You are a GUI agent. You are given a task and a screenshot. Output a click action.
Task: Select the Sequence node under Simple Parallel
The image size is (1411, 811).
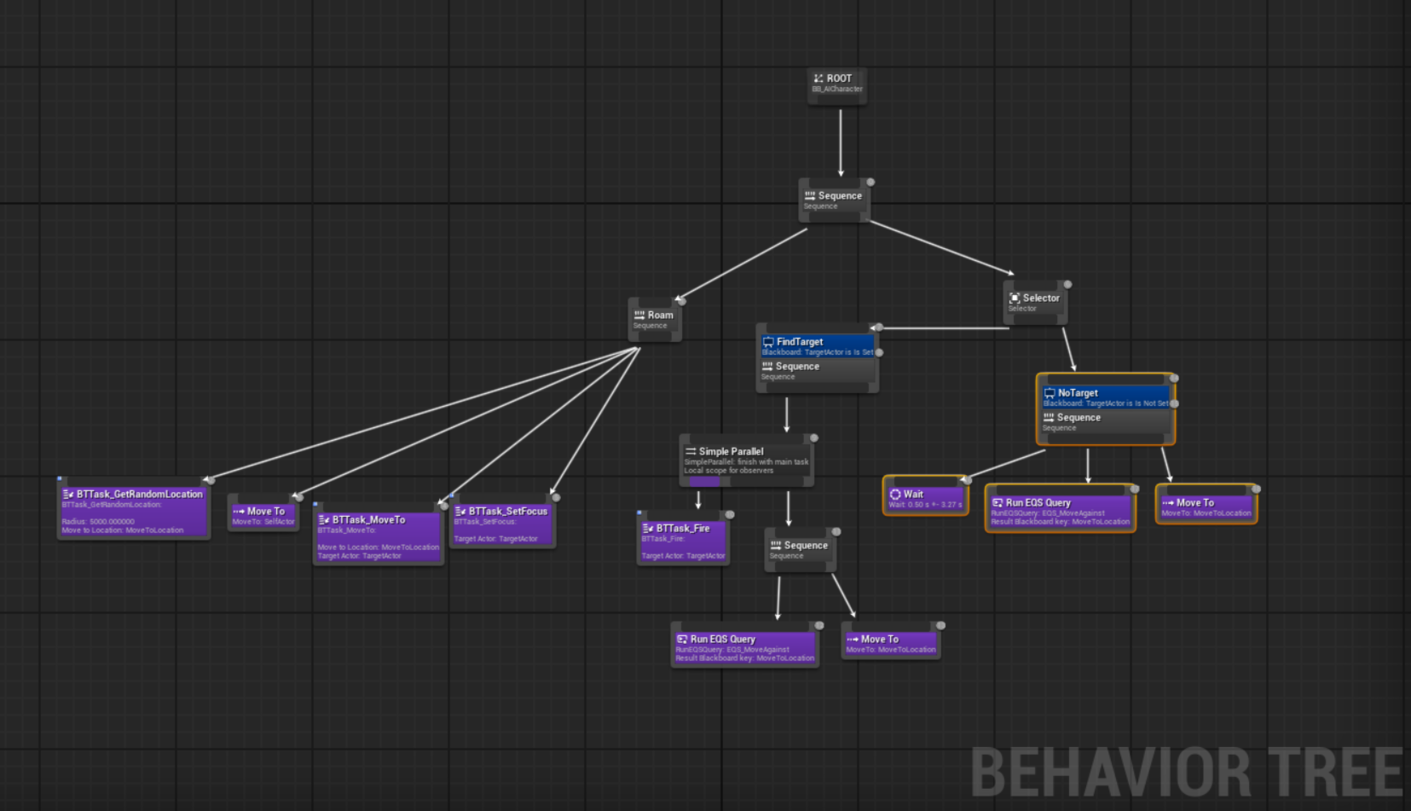(x=799, y=551)
